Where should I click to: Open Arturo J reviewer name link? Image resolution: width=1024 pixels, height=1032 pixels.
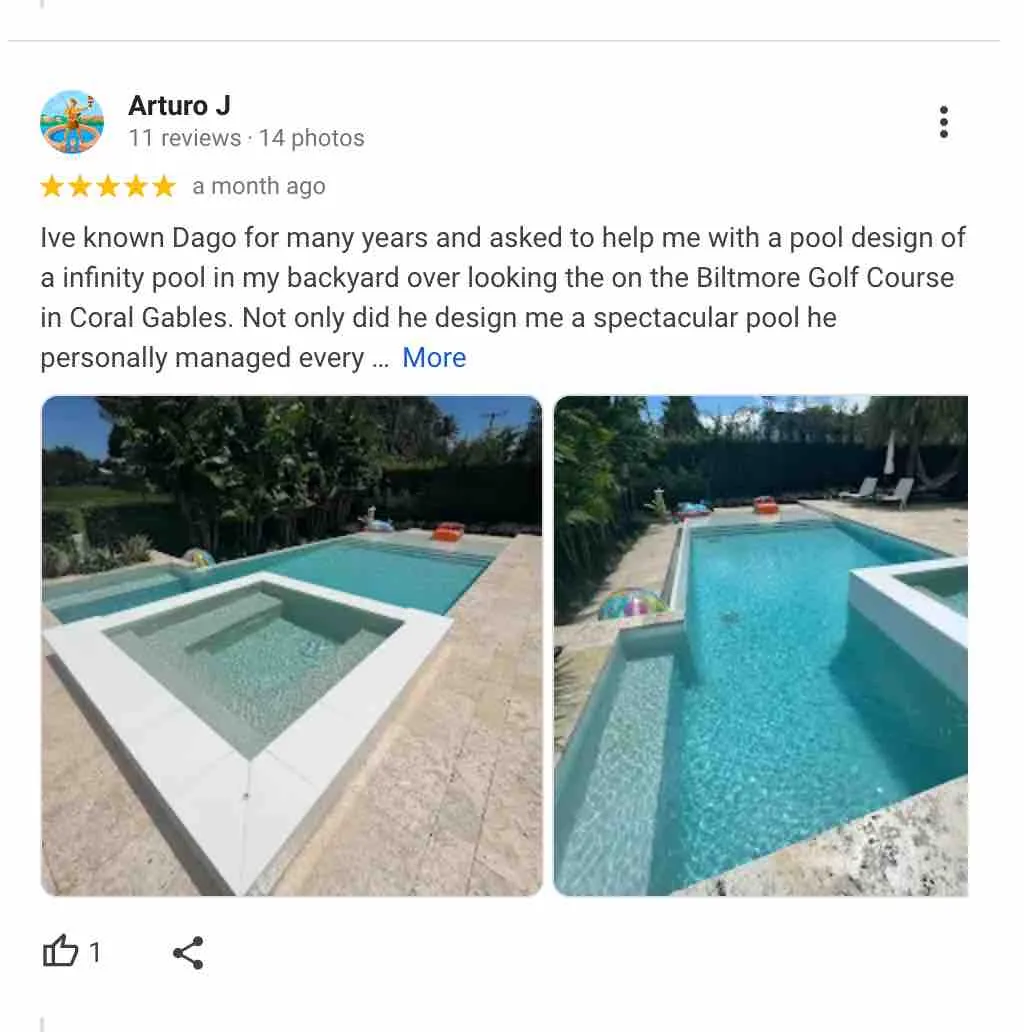tap(179, 105)
